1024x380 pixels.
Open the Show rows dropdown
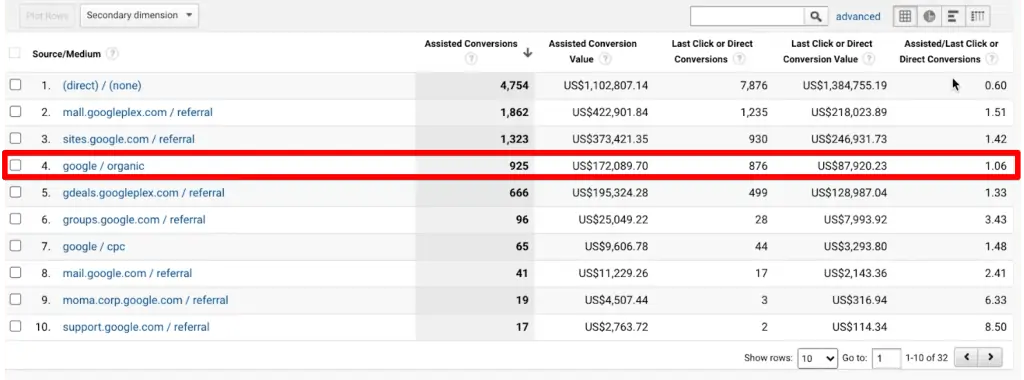tap(818, 358)
